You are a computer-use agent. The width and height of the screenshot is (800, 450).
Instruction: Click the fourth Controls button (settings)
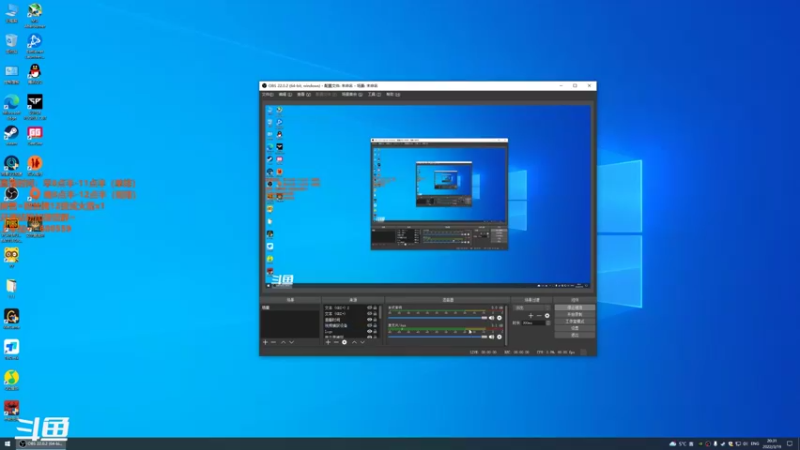pos(575,328)
